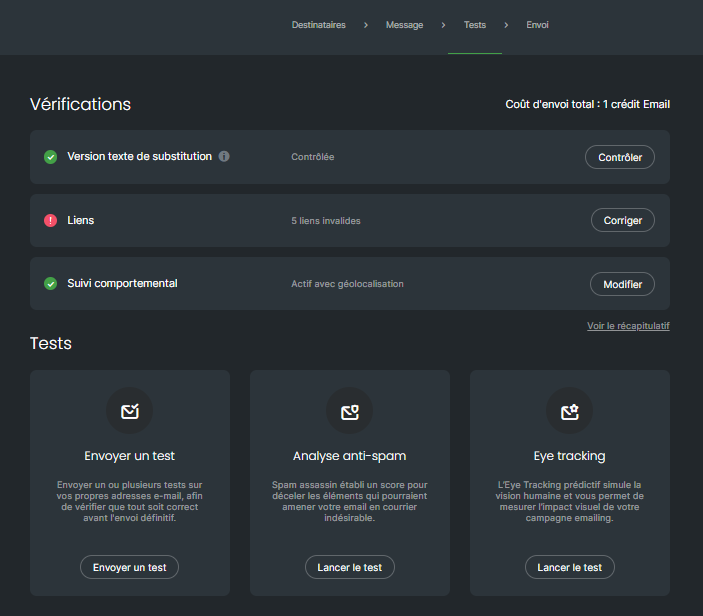Click the red error icon next to Liens
703x616 pixels.
[50, 220]
